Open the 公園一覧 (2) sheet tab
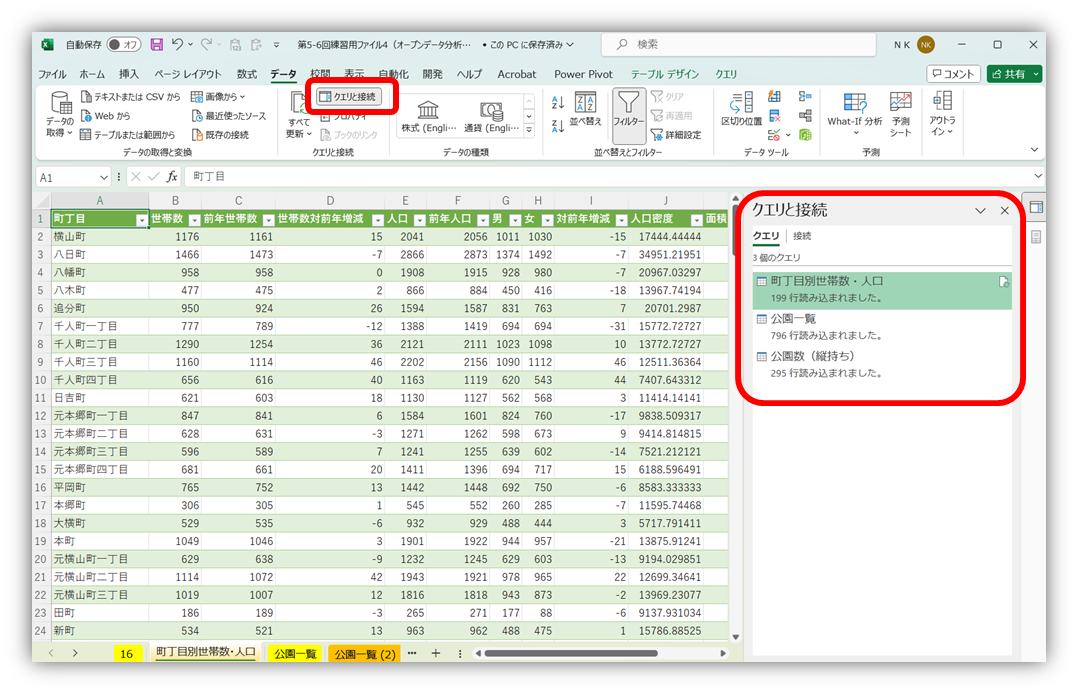 click(365, 653)
